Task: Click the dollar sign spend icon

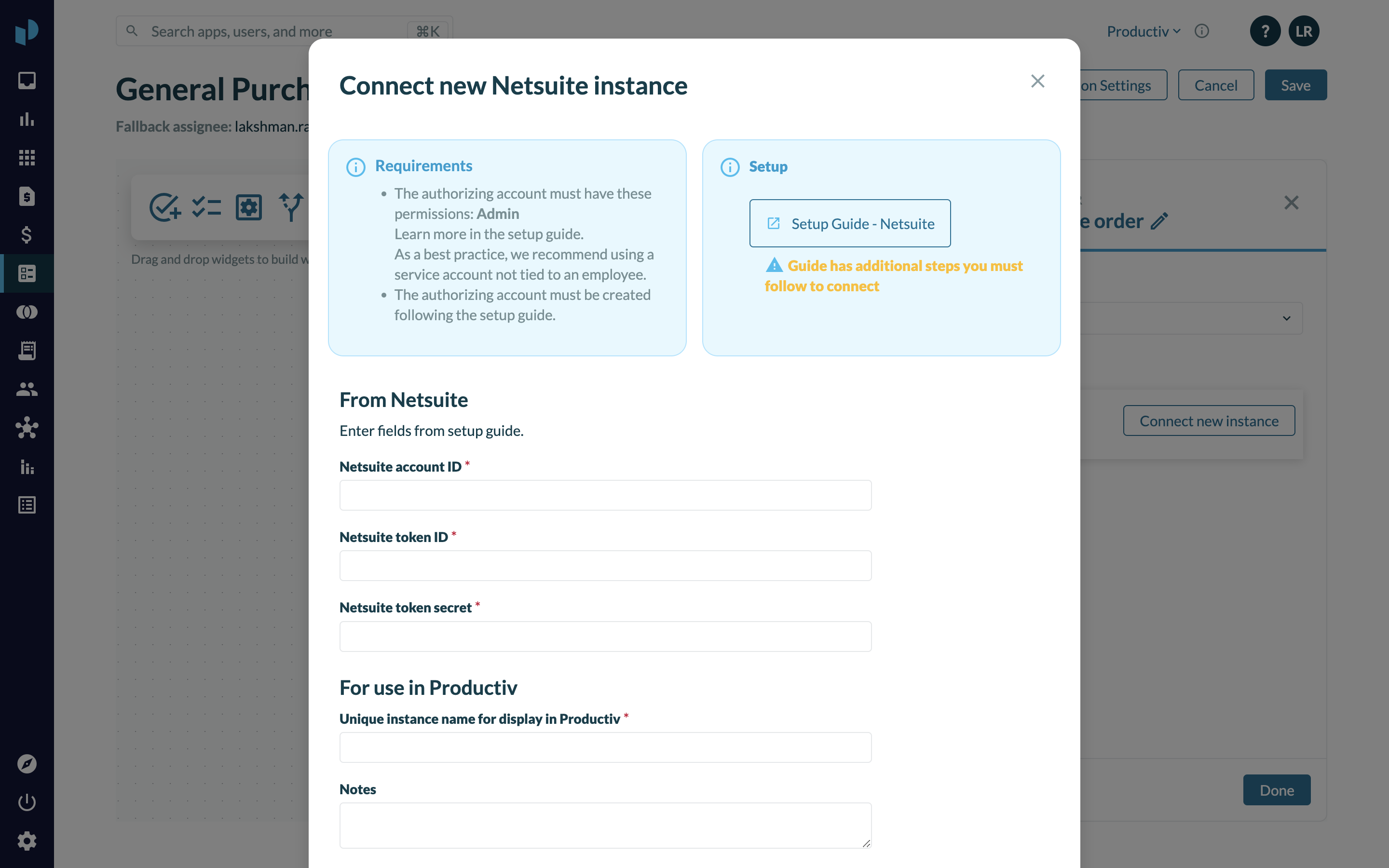Action: pos(27,234)
